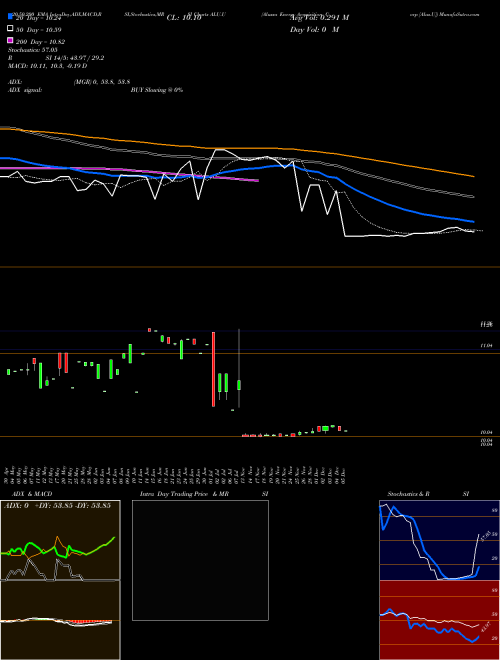This screenshot has width=500, height=660.
Task: Click the blue Stochastics chart panel
Action: click(x=439, y=540)
